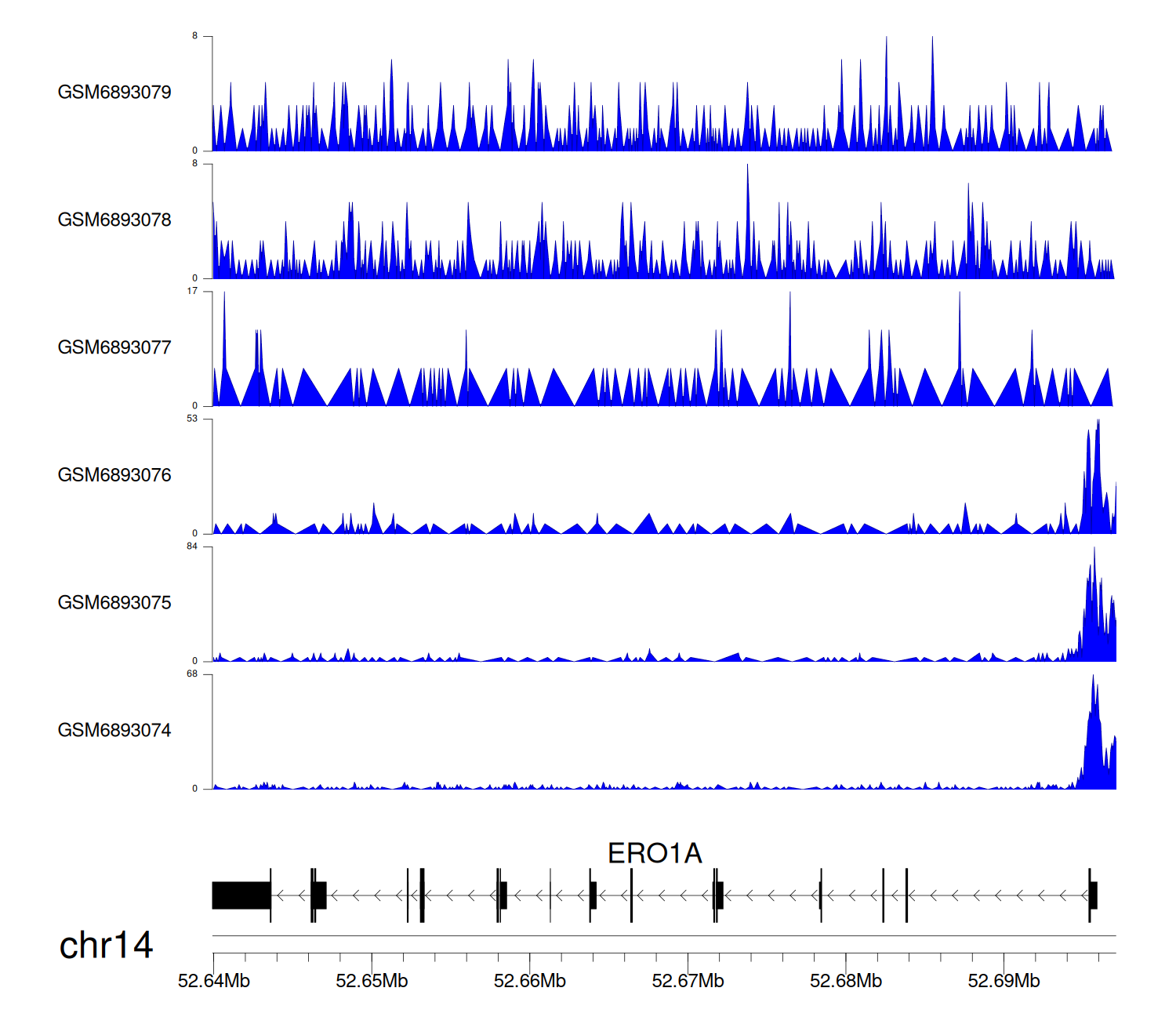Click the y-axis maximum value 17
The width and height of the screenshot is (1176, 1035).
[x=192, y=292]
